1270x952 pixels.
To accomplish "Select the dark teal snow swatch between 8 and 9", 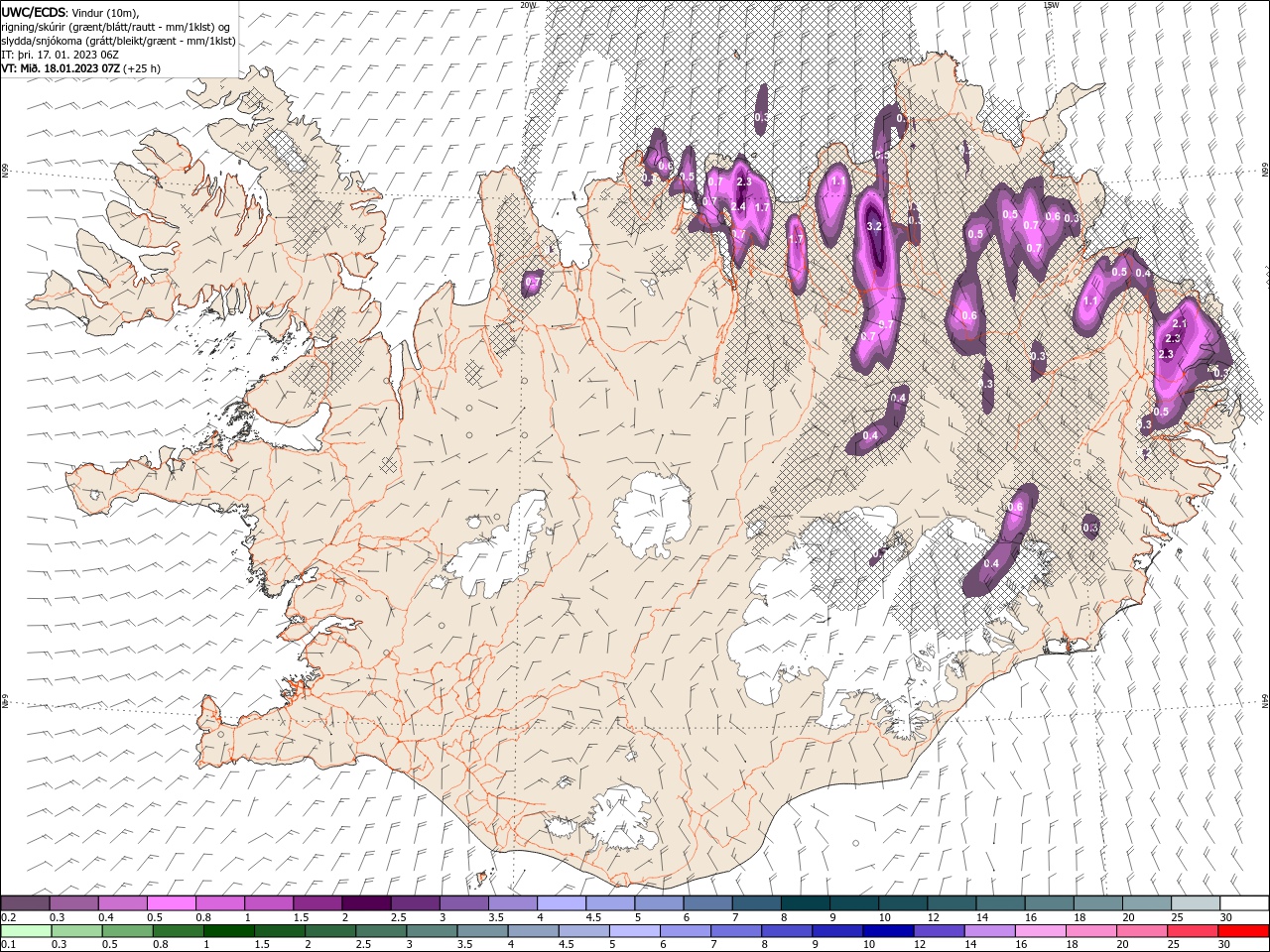I will [805, 903].
